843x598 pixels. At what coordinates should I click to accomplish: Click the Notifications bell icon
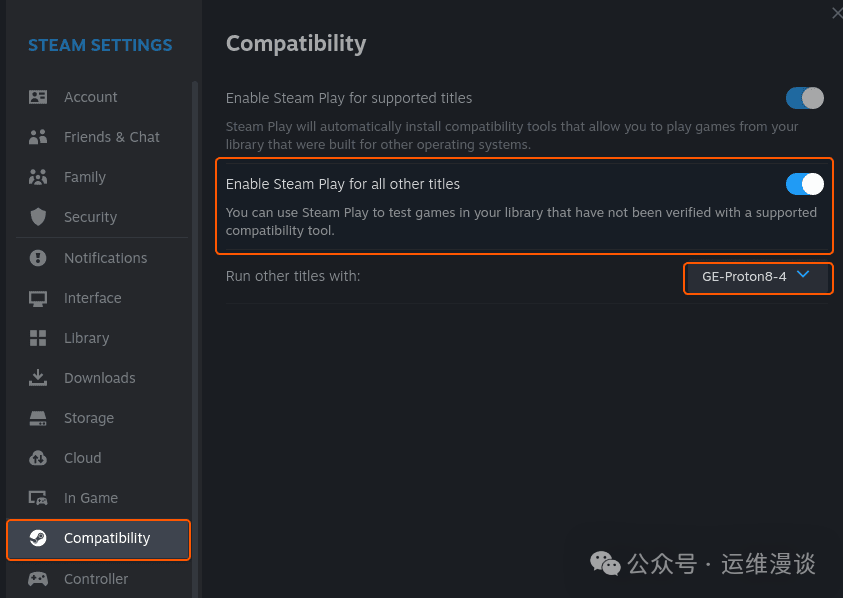(37, 258)
